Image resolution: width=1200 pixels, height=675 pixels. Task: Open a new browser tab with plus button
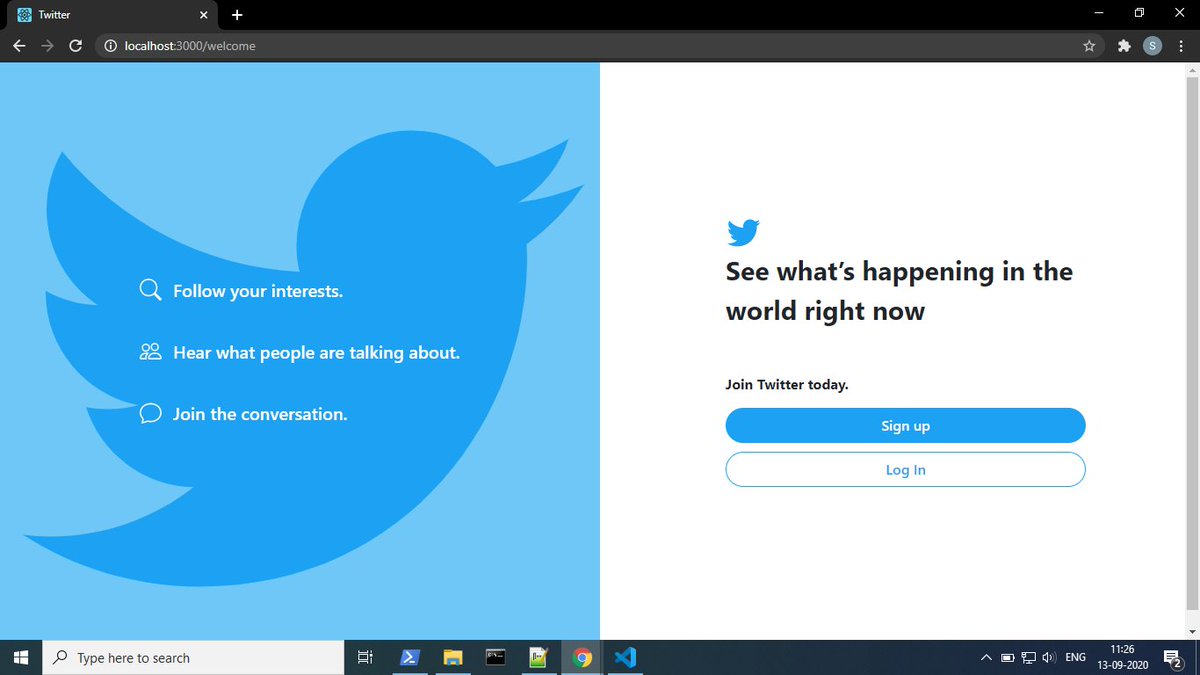(x=237, y=15)
